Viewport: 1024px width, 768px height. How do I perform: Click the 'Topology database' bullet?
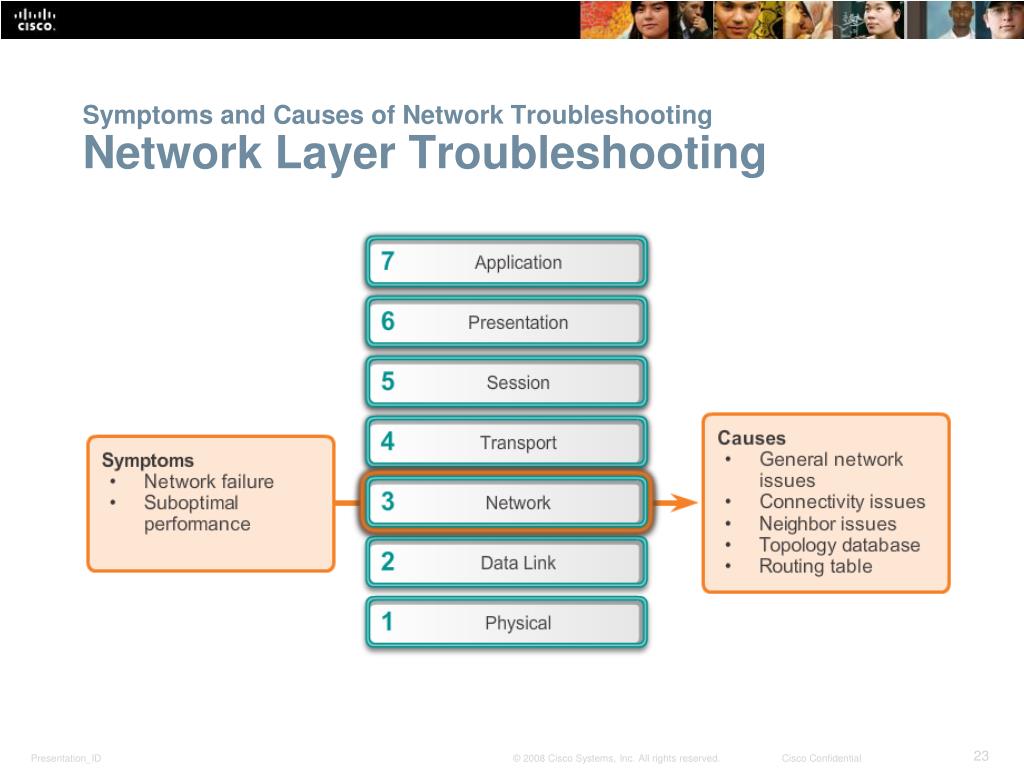click(x=839, y=545)
